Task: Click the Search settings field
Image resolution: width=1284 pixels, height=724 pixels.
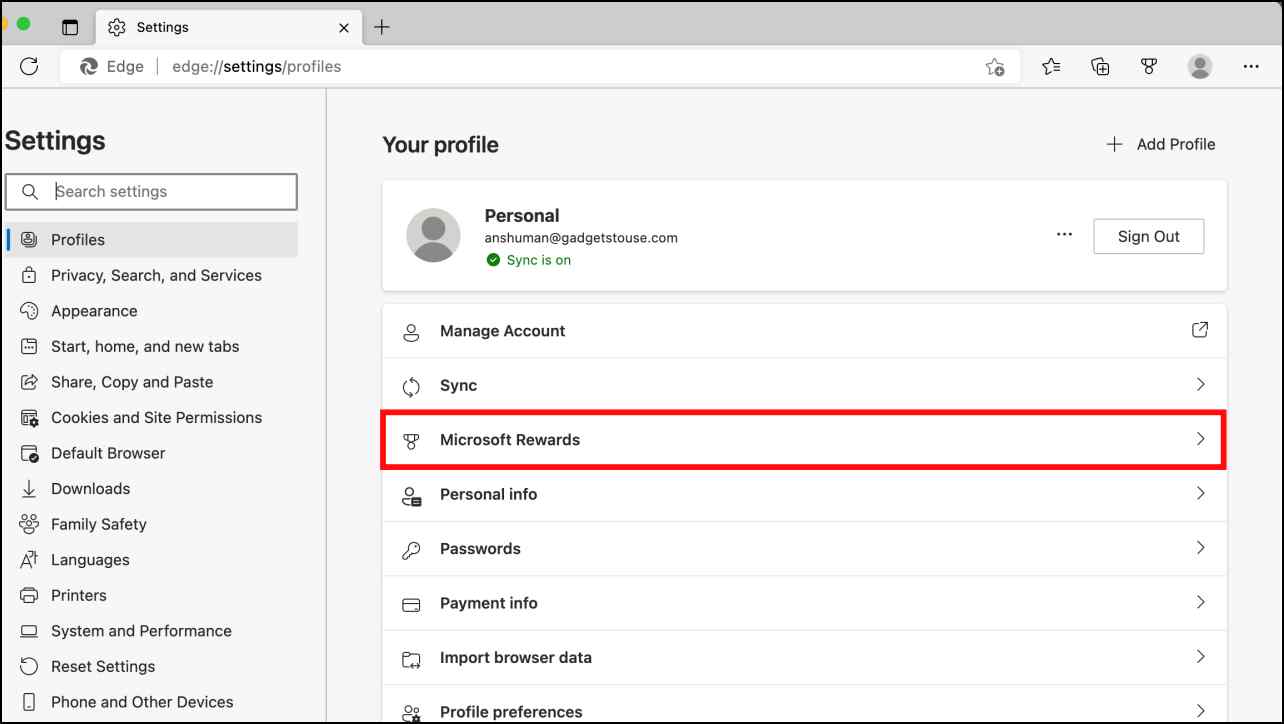Action: [x=151, y=192]
